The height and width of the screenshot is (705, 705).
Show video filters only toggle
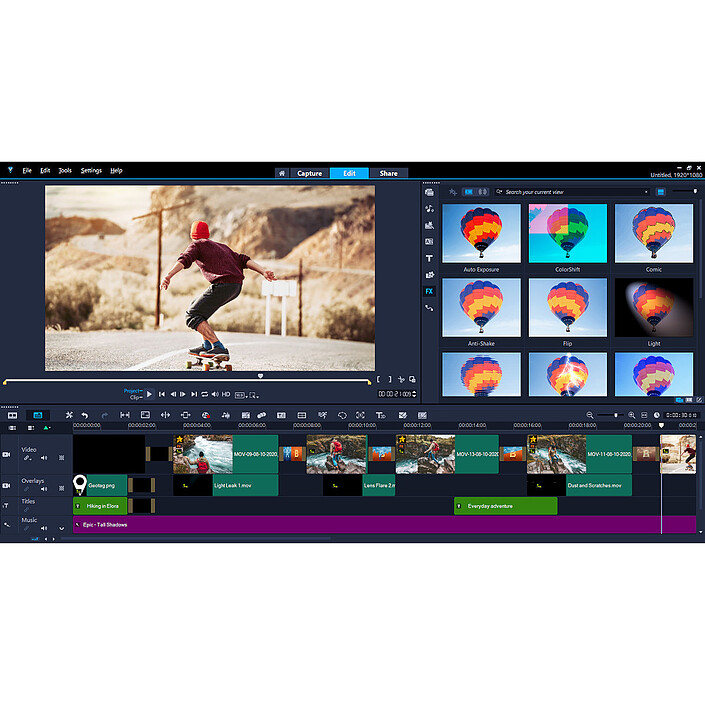click(x=469, y=192)
